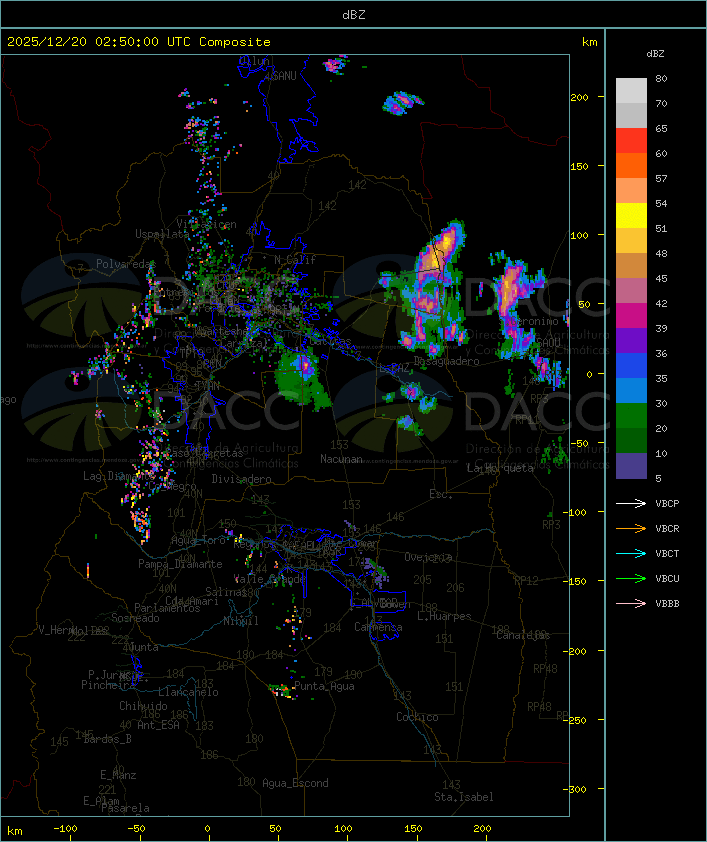This screenshot has width=707, height=842.
Task: Click the VBCU legend label
Action: [x=667, y=578]
